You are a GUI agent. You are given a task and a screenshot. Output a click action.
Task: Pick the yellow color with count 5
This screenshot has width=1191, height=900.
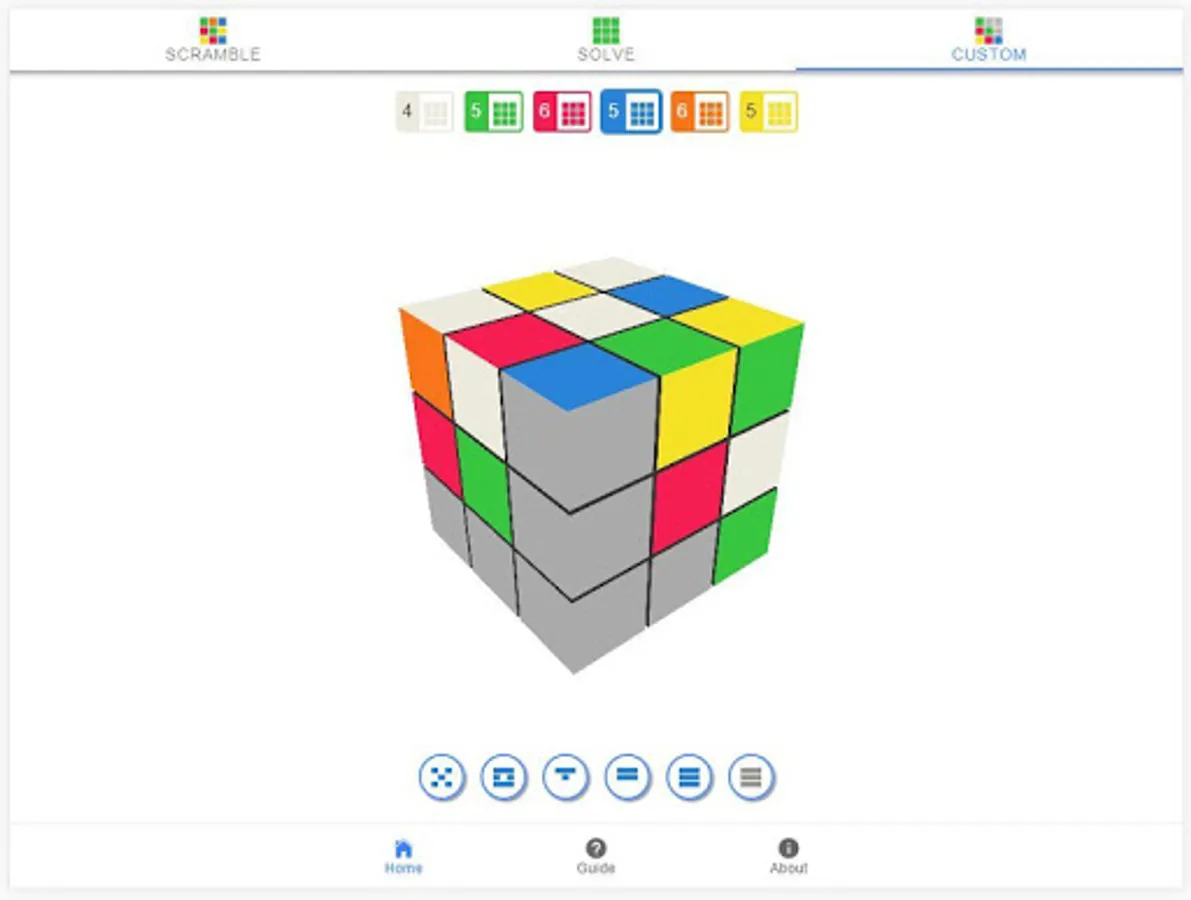pyautogui.click(x=769, y=112)
